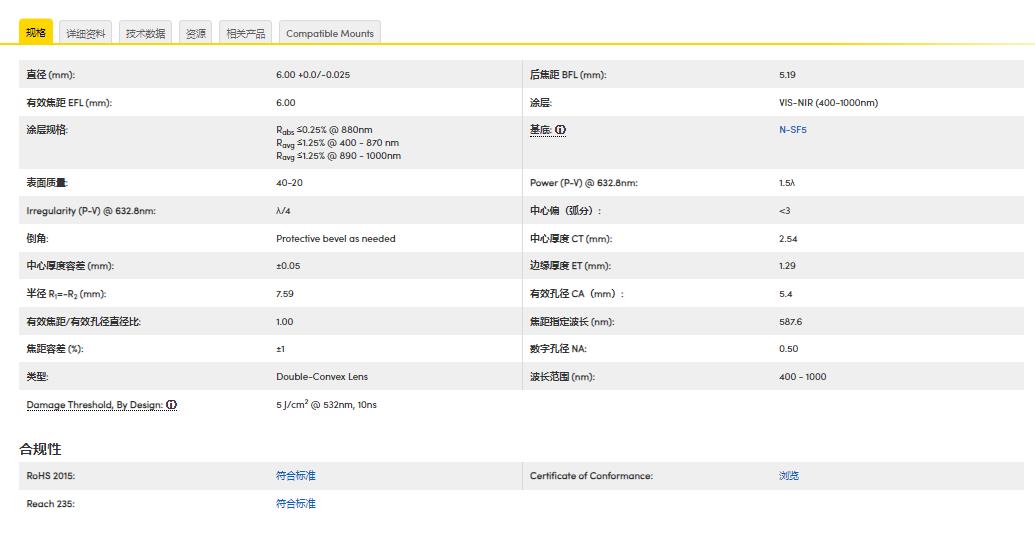This screenshot has width=1035, height=546.
Task: Click the info icon next to 基底
Action: [x=561, y=130]
